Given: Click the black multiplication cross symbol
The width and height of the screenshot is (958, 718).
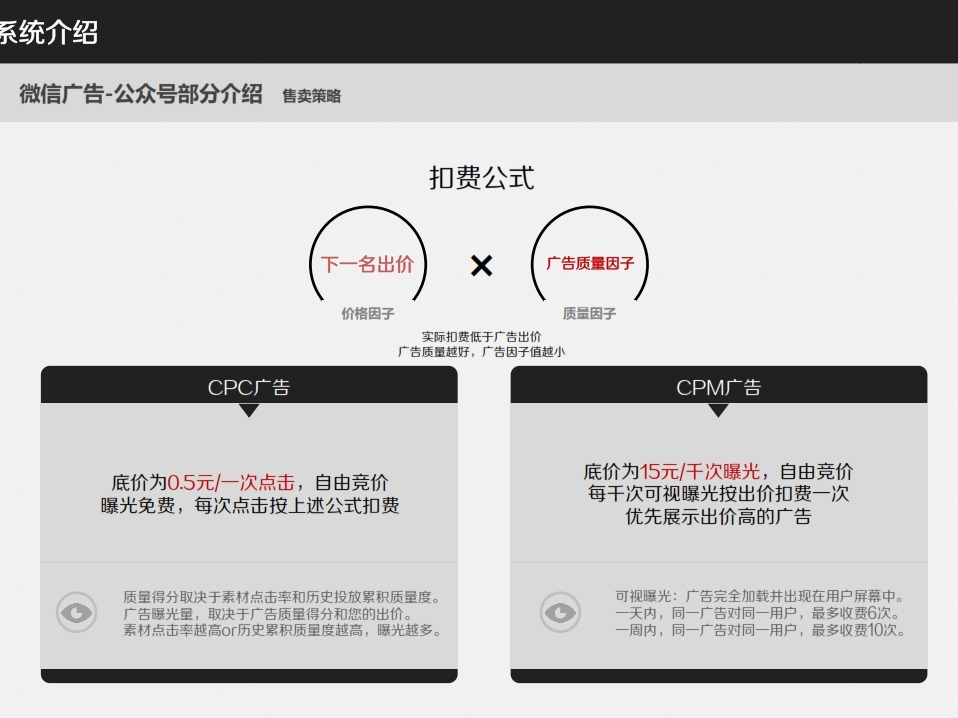Looking at the screenshot, I should pos(481,265).
